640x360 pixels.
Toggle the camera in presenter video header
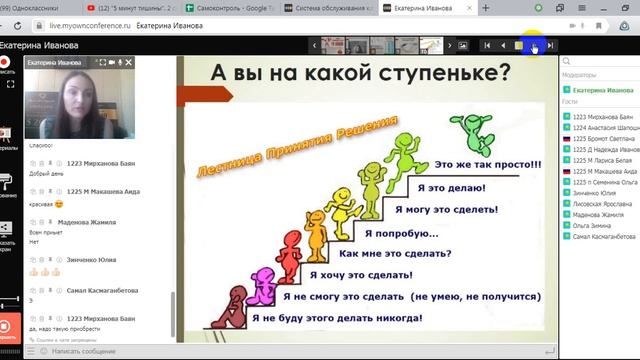click(x=111, y=62)
